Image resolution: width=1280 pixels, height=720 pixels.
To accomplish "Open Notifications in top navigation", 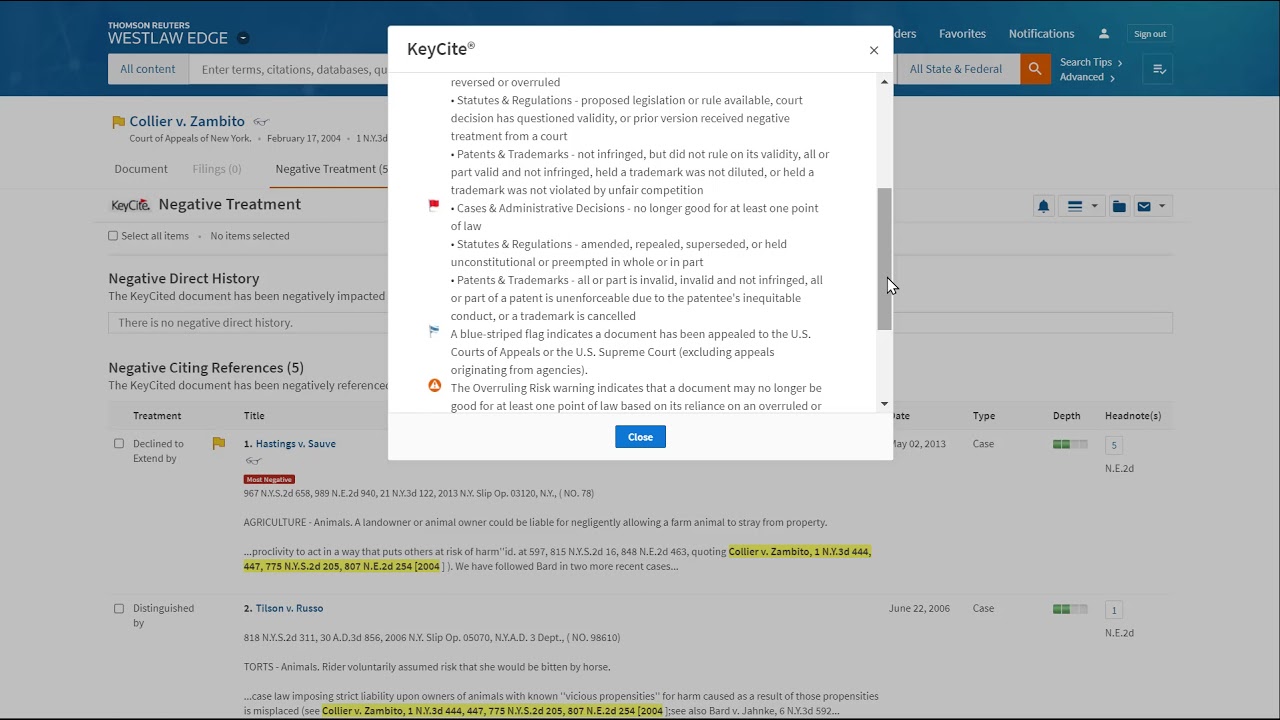I will click(1041, 34).
